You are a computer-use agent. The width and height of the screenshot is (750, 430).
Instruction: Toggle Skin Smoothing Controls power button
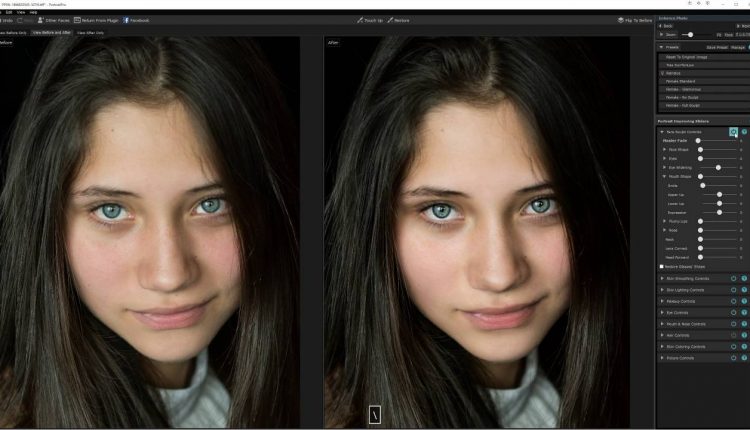click(x=733, y=278)
